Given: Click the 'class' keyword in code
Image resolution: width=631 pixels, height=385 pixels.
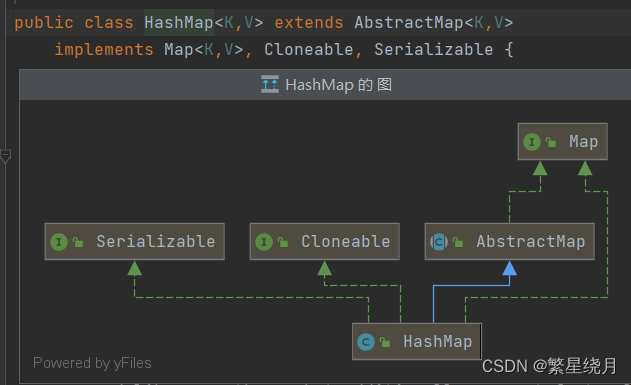Looking at the screenshot, I should click(109, 23).
